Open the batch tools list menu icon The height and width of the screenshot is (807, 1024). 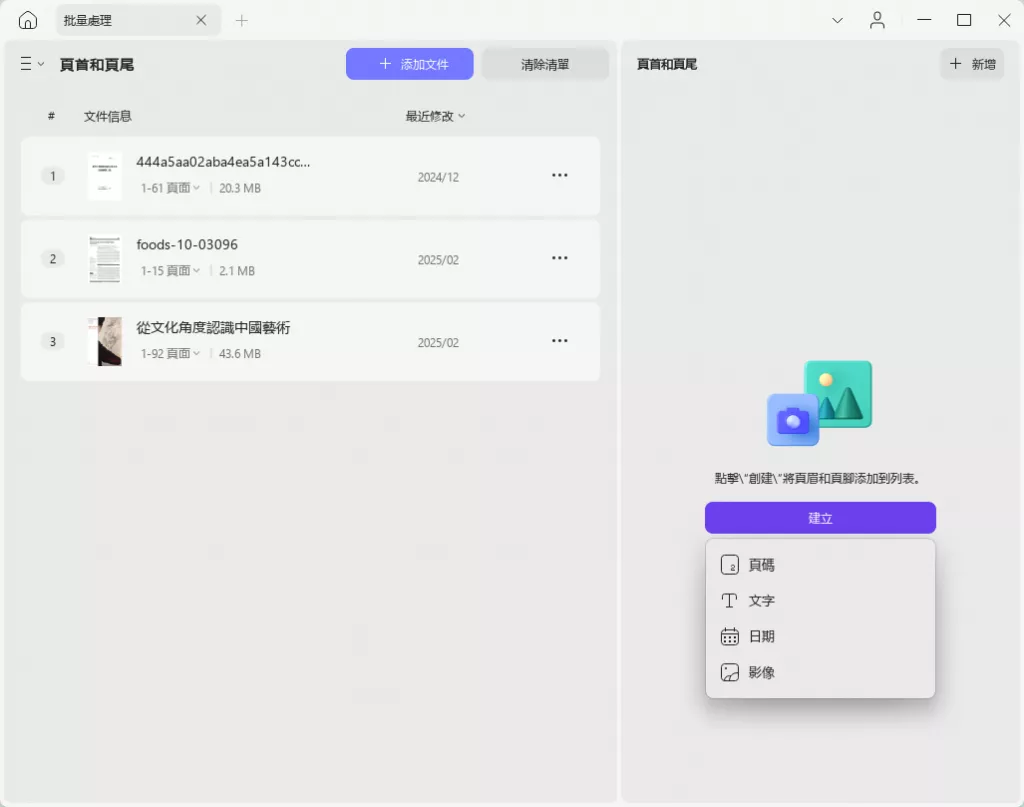coord(31,63)
